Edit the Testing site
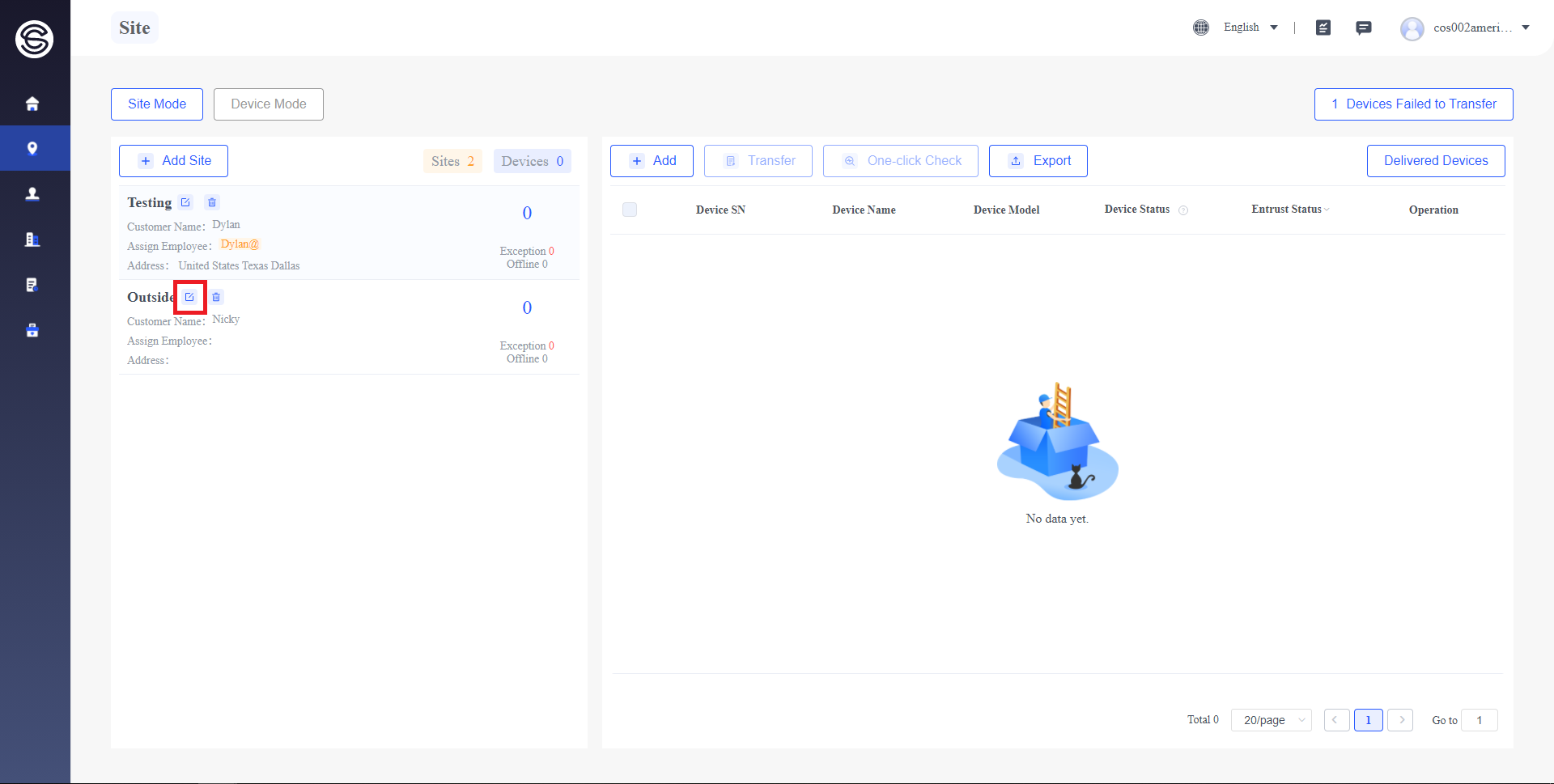The height and width of the screenshot is (784, 1554). (x=185, y=202)
